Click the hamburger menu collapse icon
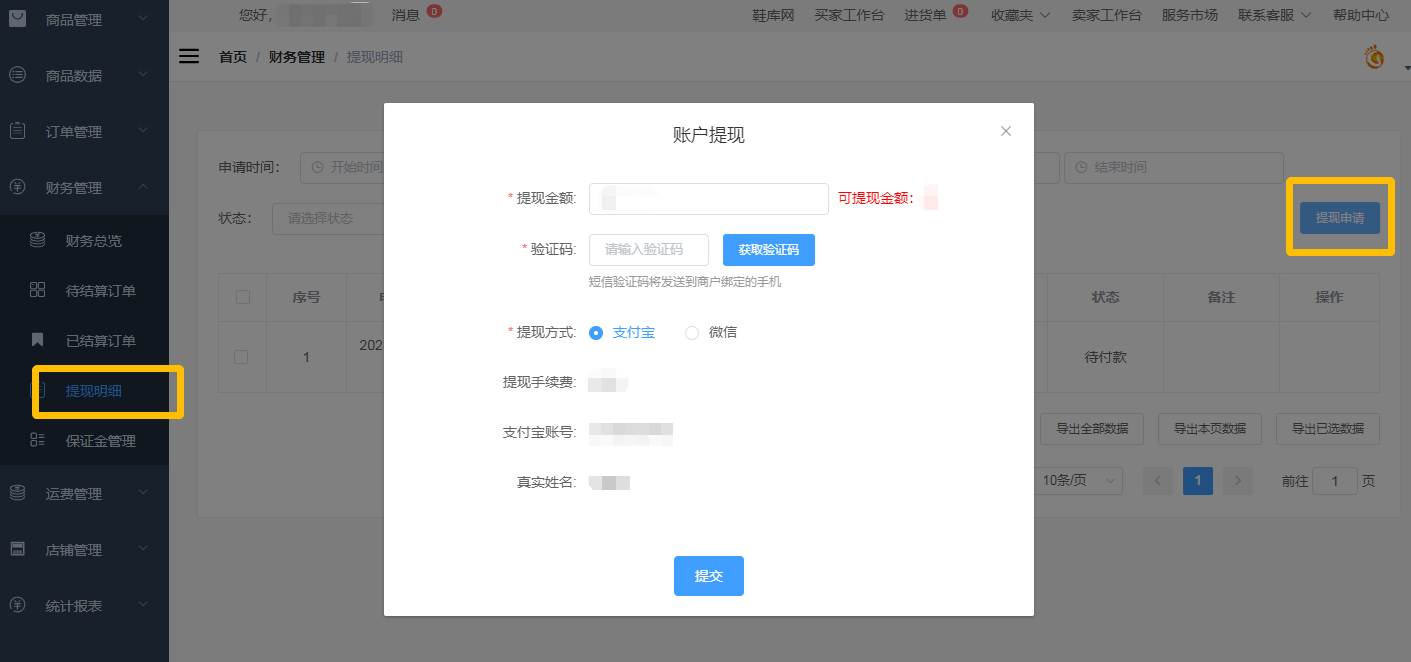Screen dimensions: 1411x662 (189, 56)
